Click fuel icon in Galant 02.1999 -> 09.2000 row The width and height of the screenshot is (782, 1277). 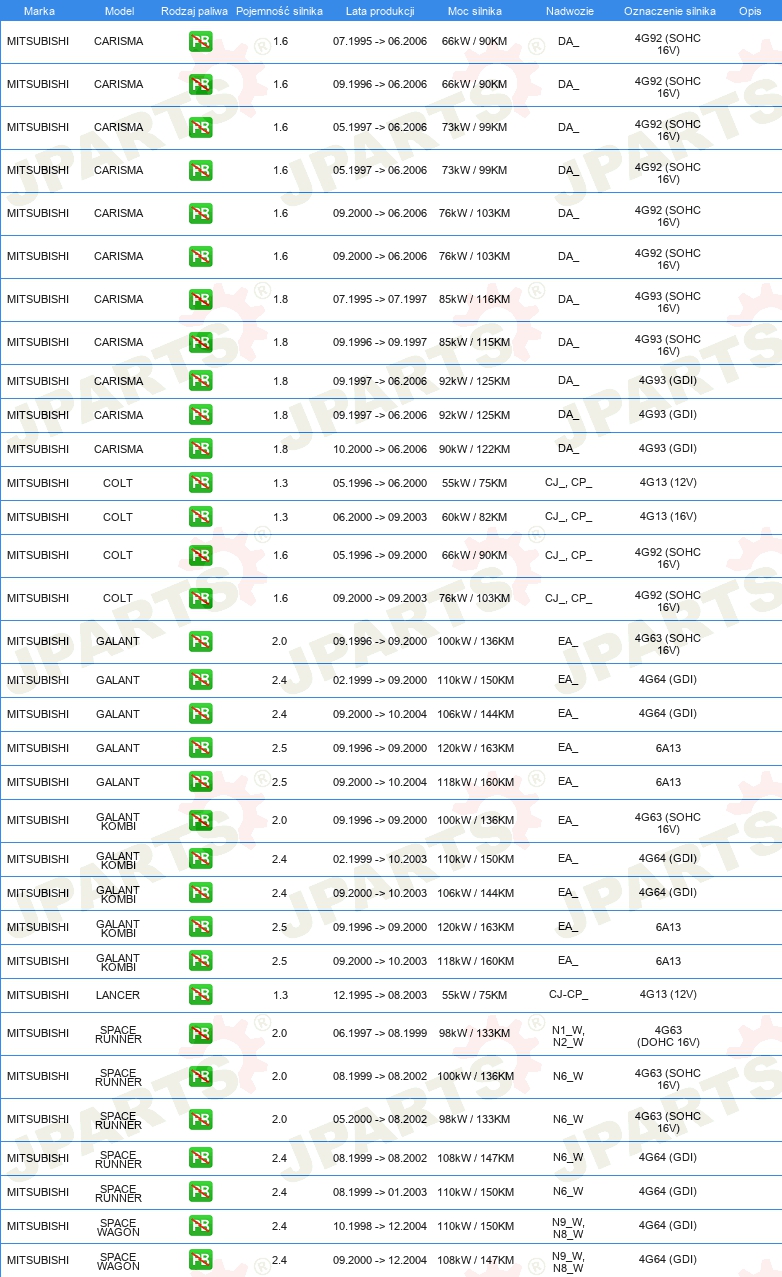point(200,680)
